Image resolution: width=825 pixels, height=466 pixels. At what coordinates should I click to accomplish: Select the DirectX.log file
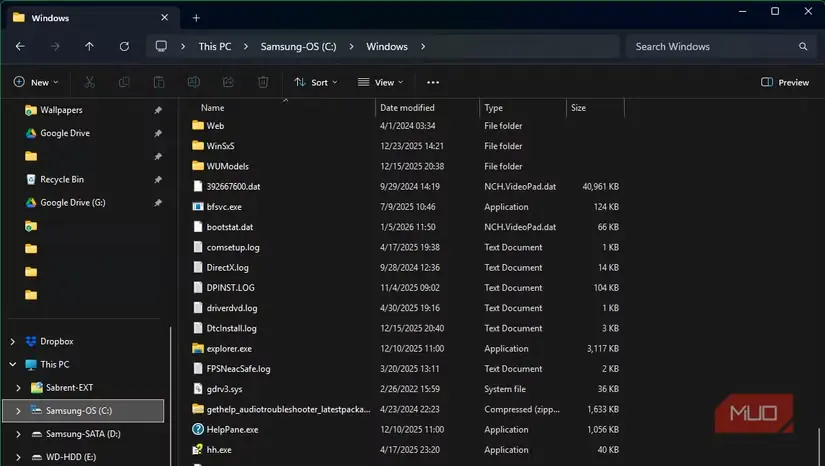coord(227,267)
